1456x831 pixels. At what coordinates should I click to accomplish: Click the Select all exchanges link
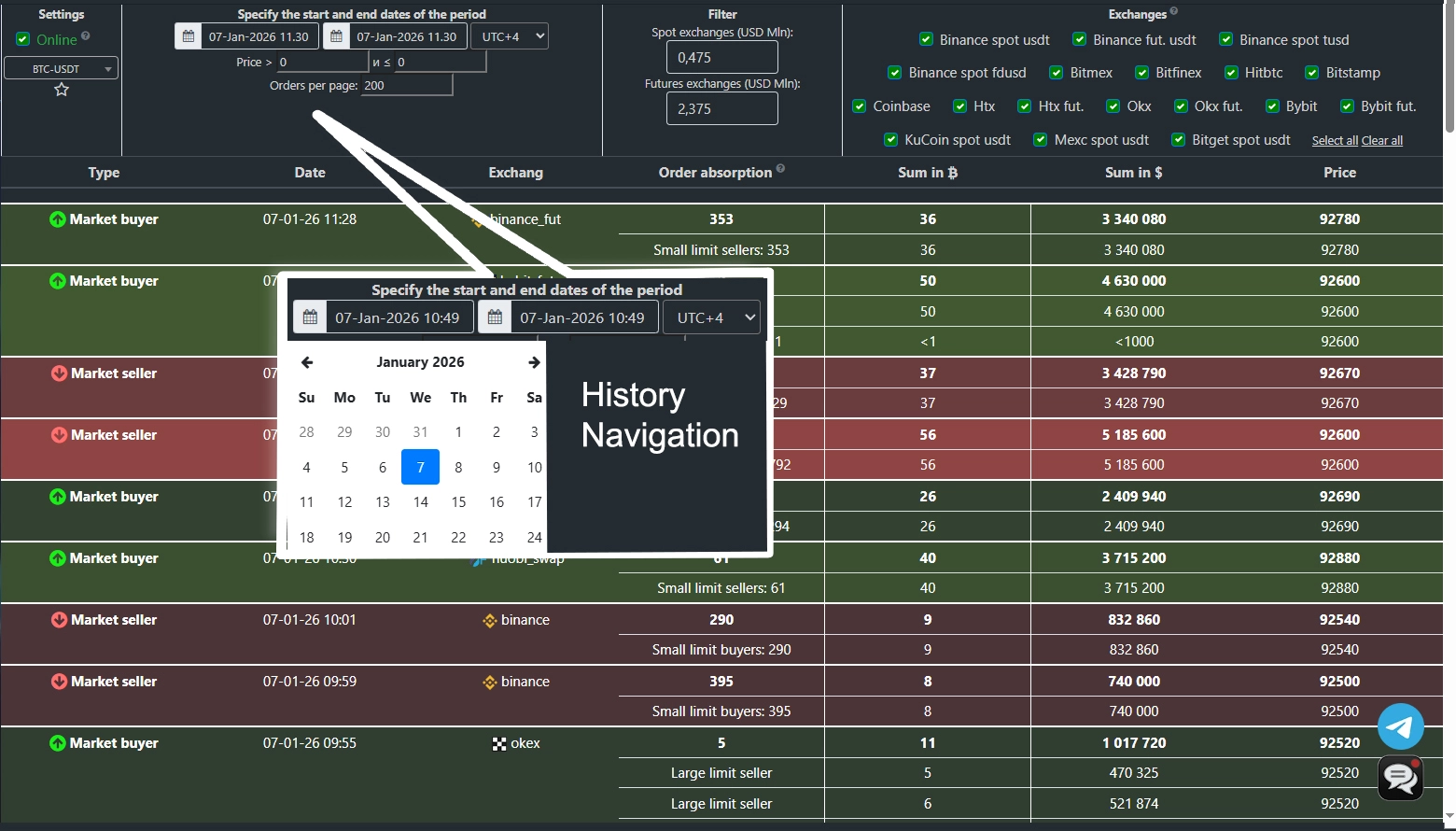[x=1335, y=141]
